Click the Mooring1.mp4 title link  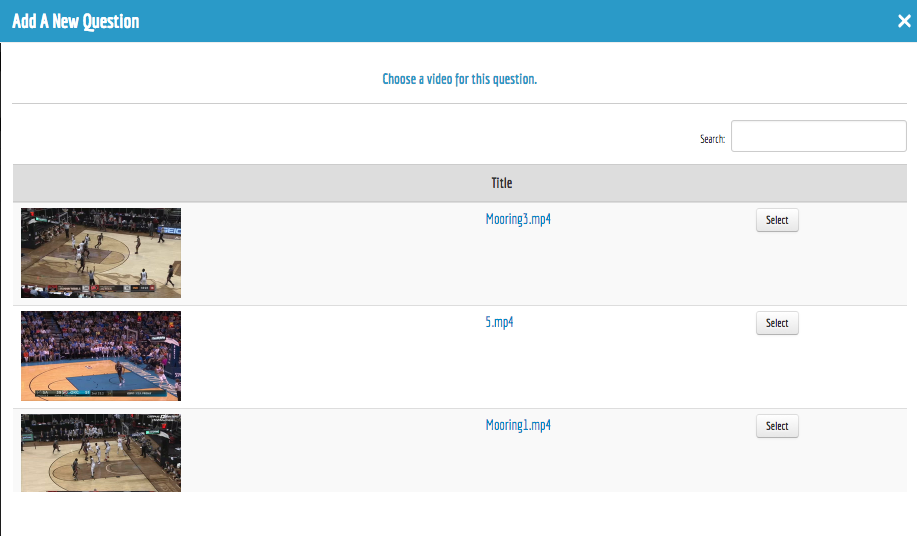tap(518, 425)
